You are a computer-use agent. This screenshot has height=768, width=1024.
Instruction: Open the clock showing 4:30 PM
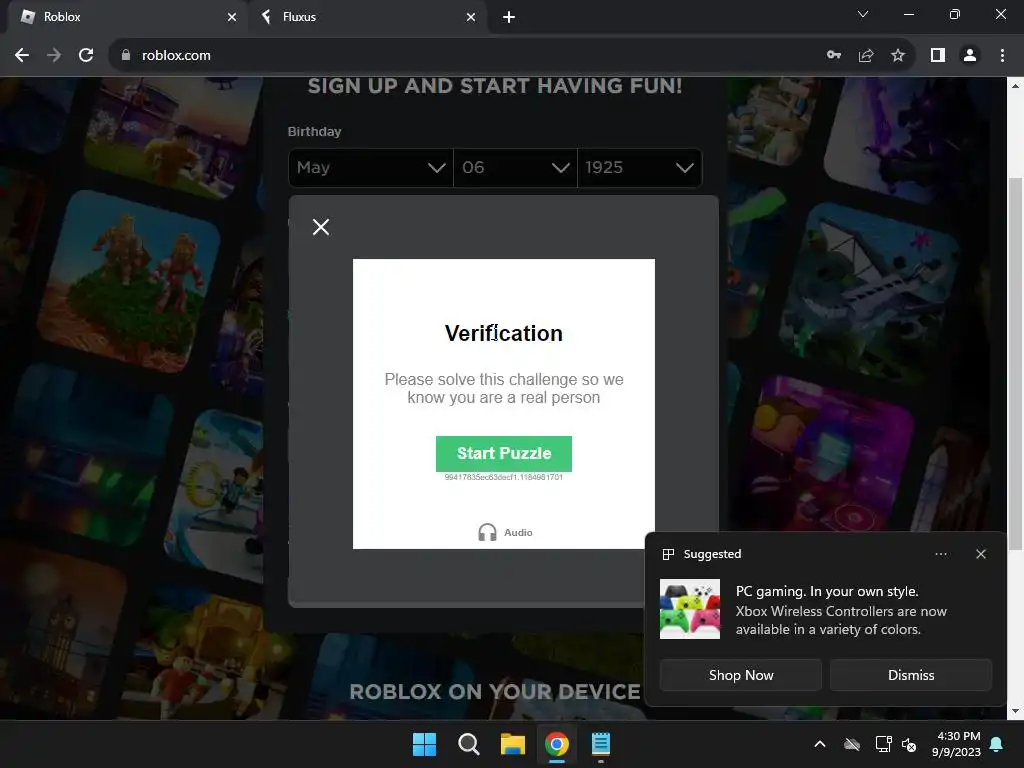click(956, 744)
